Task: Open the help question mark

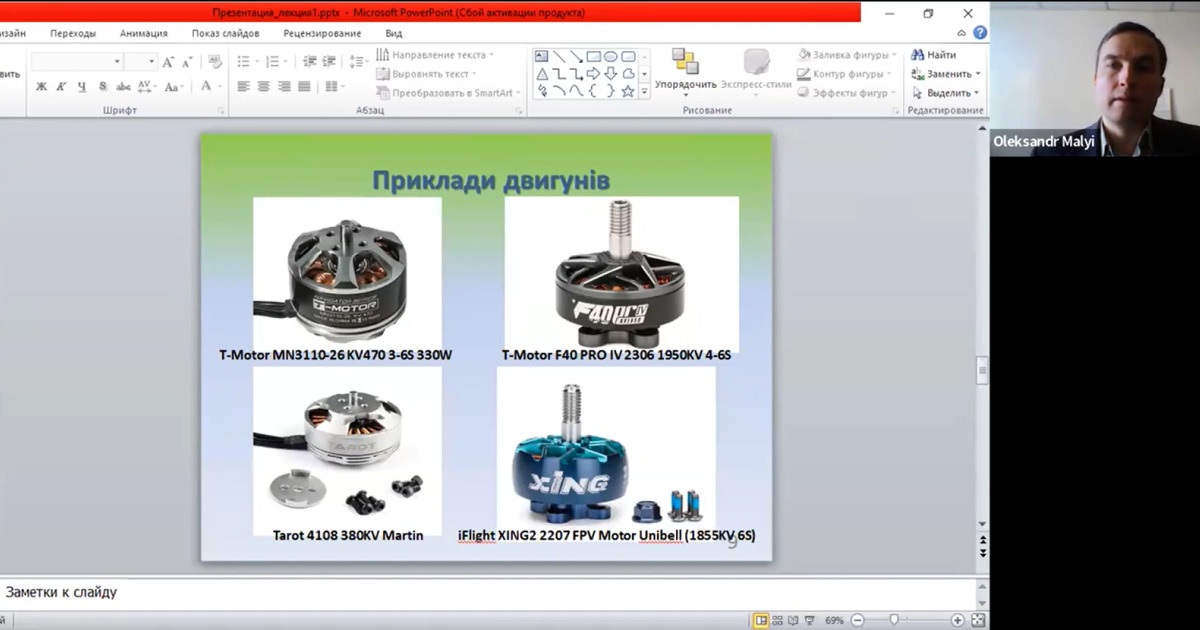Action: pos(980,33)
